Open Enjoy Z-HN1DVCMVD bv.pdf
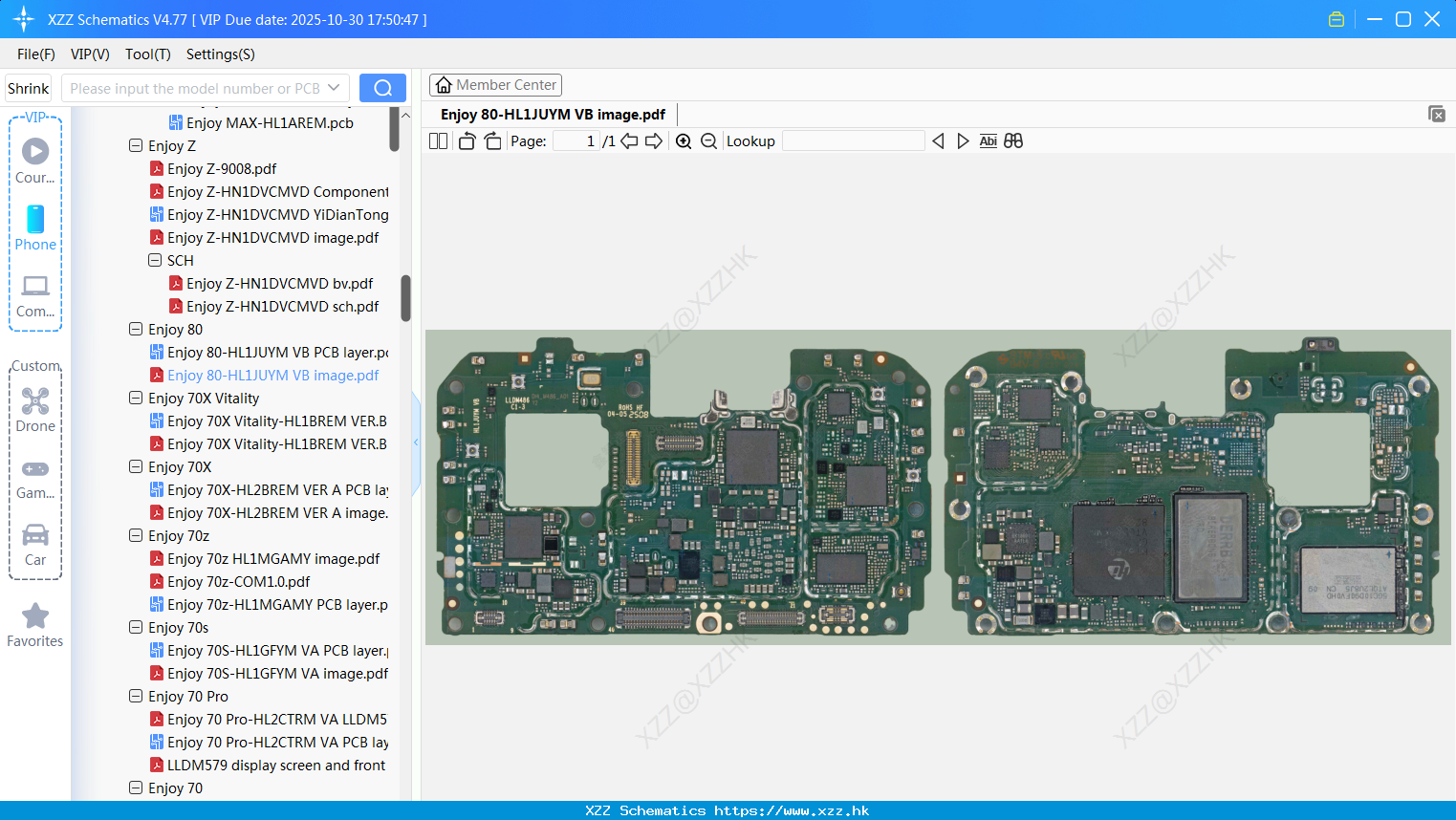 pos(272,284)
